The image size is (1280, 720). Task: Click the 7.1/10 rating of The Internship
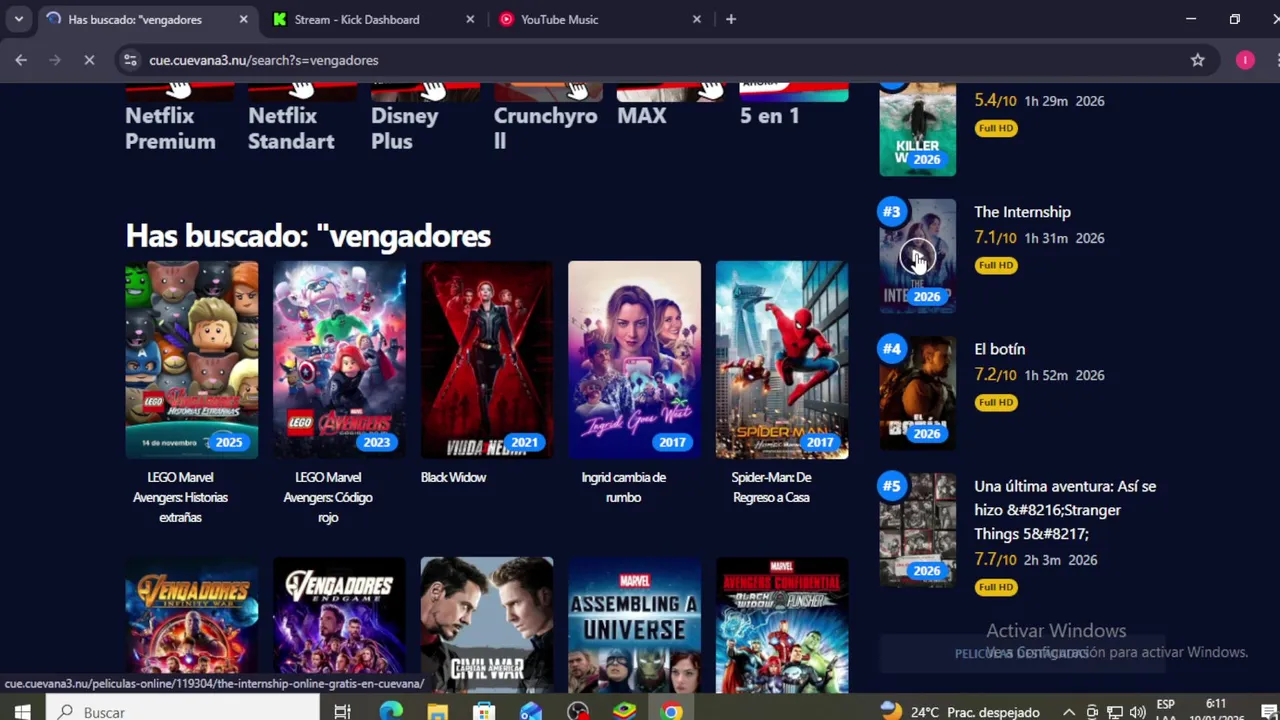click(x=995, y=238)
